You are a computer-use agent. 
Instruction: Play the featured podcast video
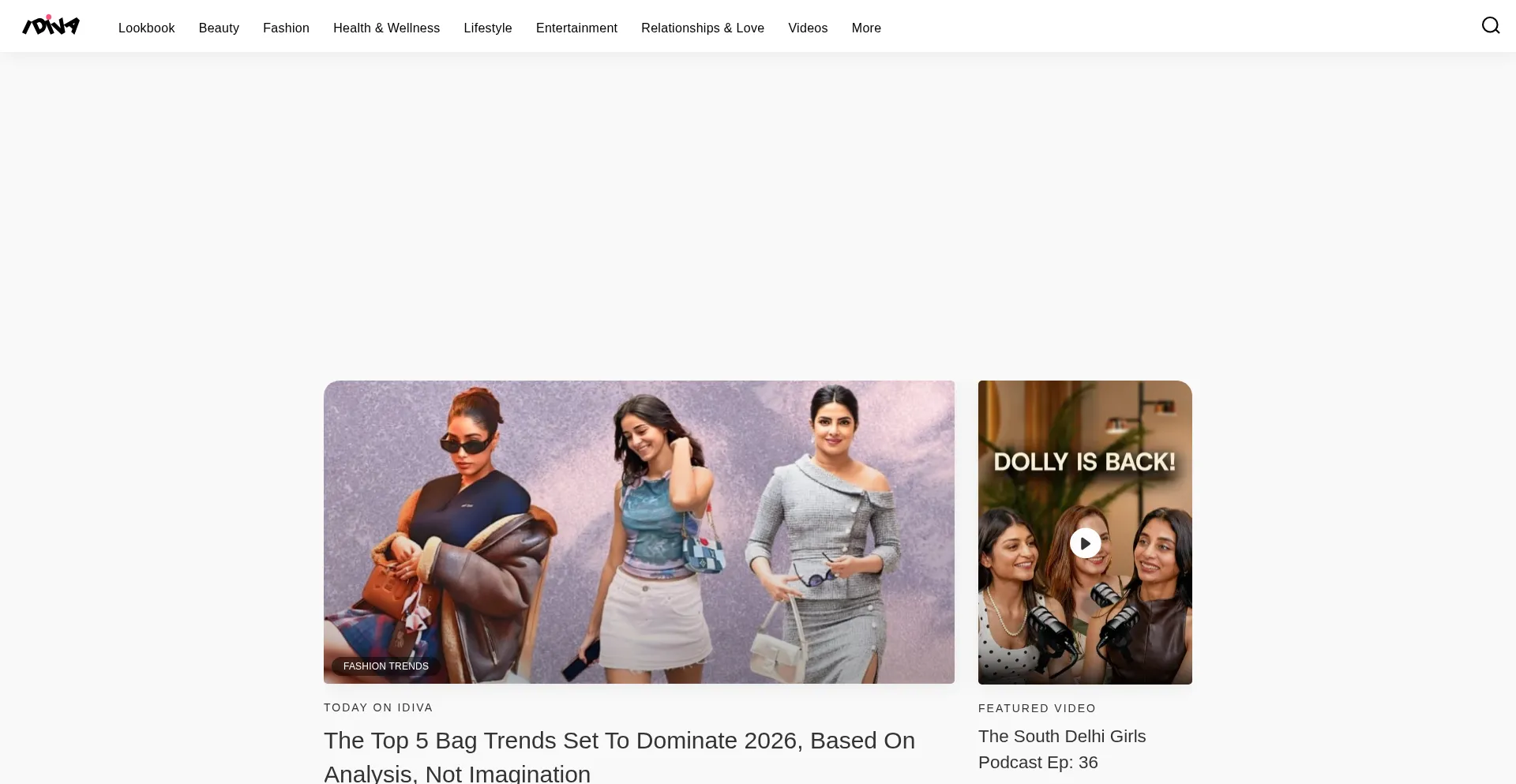point(1085,543)
